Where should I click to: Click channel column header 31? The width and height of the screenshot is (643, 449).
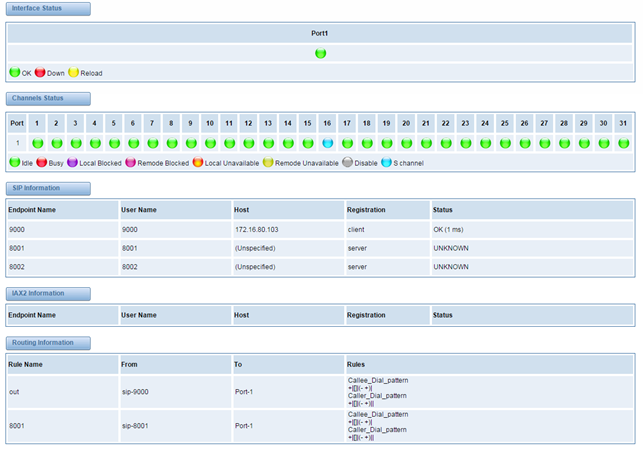click(623, 123)
